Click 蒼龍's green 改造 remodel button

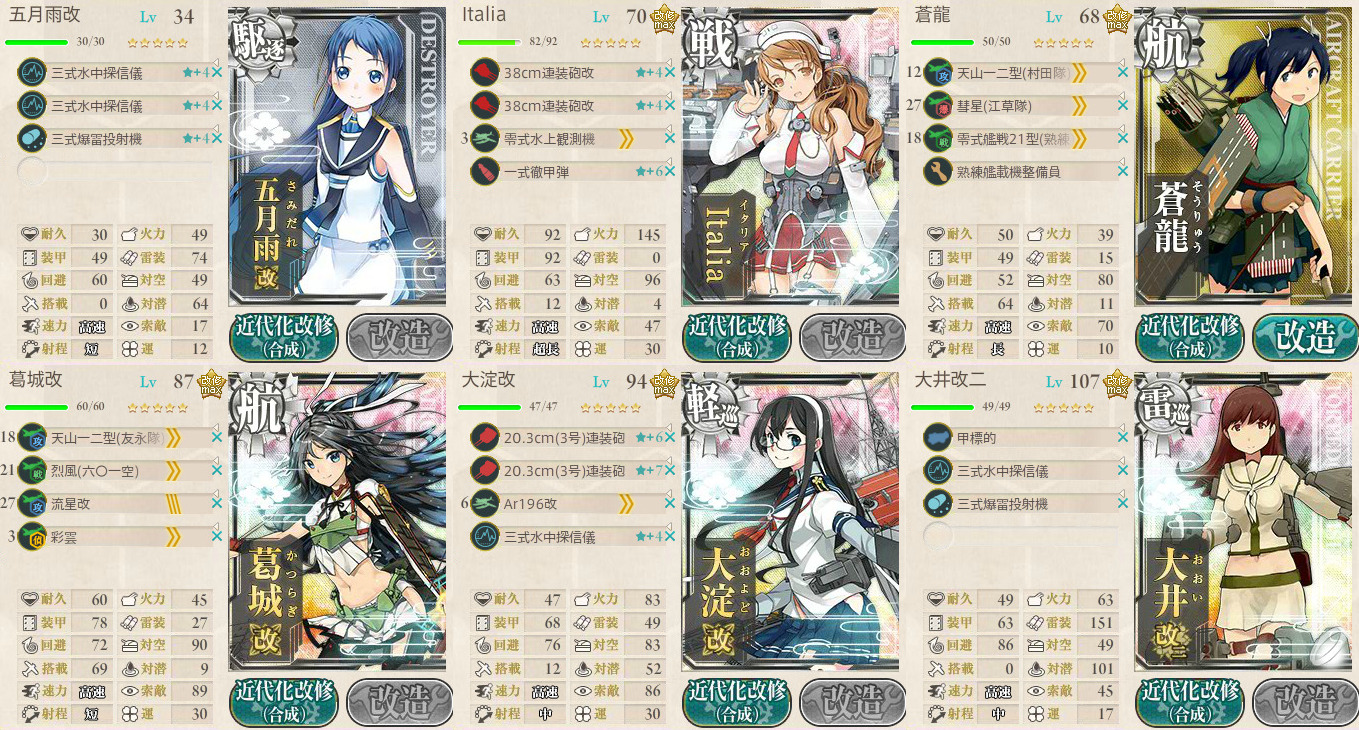[x=1305, y=337]
